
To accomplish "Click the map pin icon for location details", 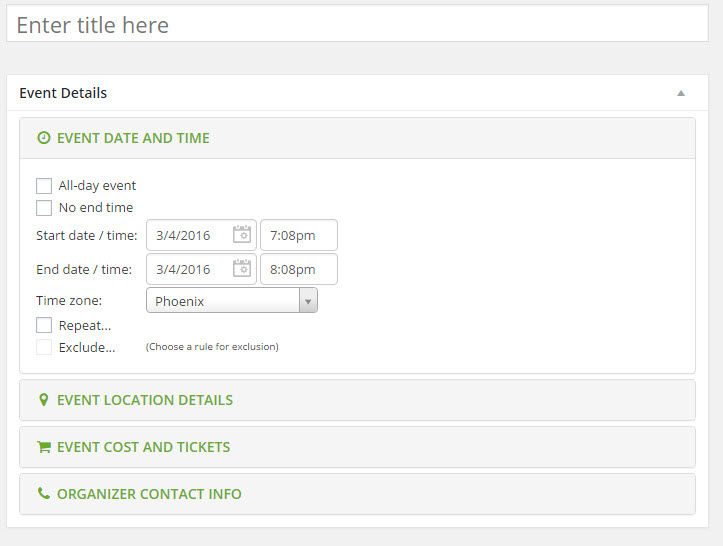I will tap(43, 400).
